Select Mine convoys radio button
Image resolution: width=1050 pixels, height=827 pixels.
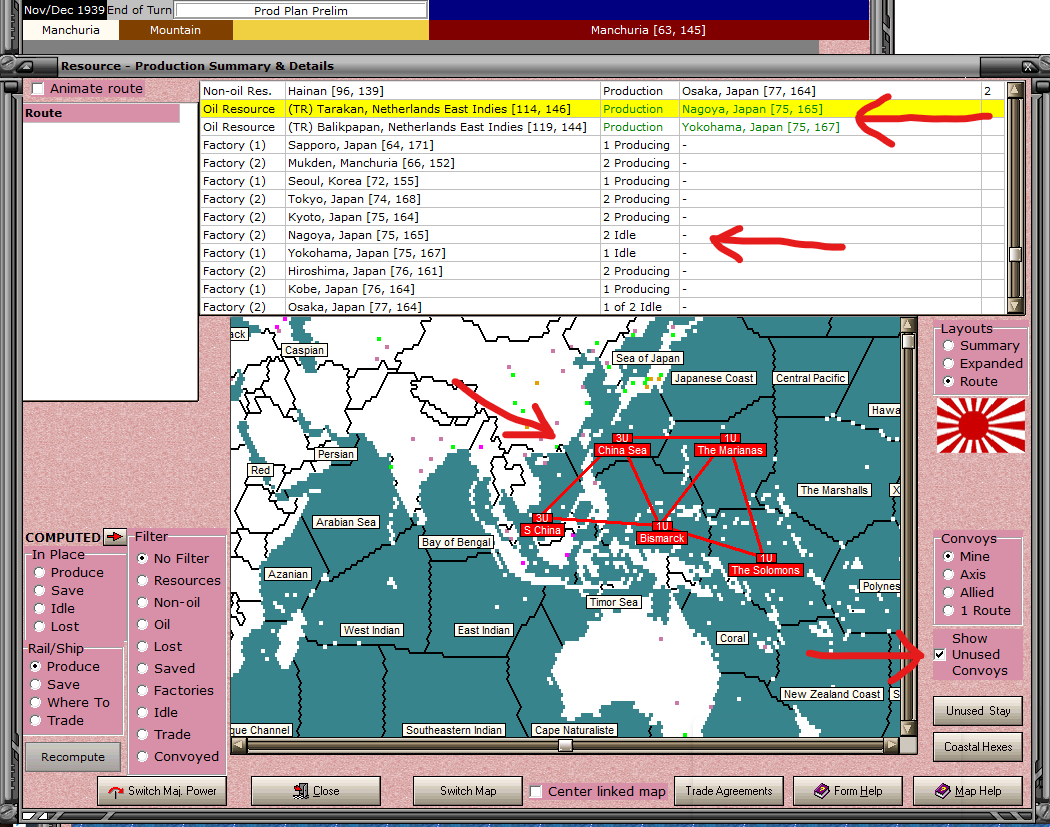(948, 556)
